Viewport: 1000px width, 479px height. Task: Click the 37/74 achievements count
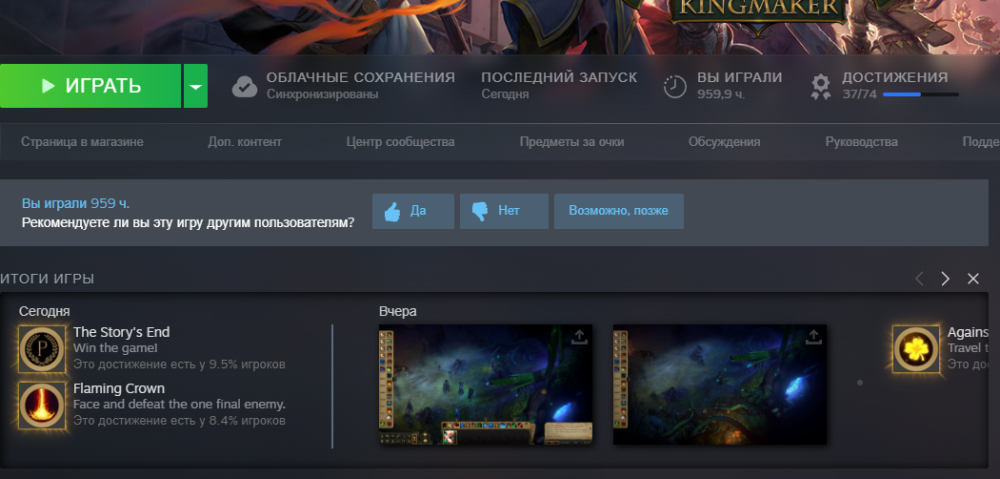[859, 94]
